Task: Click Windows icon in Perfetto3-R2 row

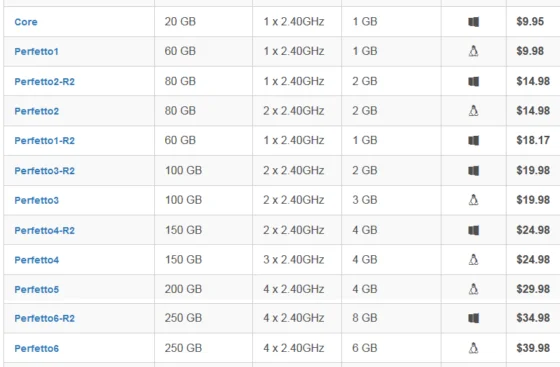Action: click(x=474, y=170)
